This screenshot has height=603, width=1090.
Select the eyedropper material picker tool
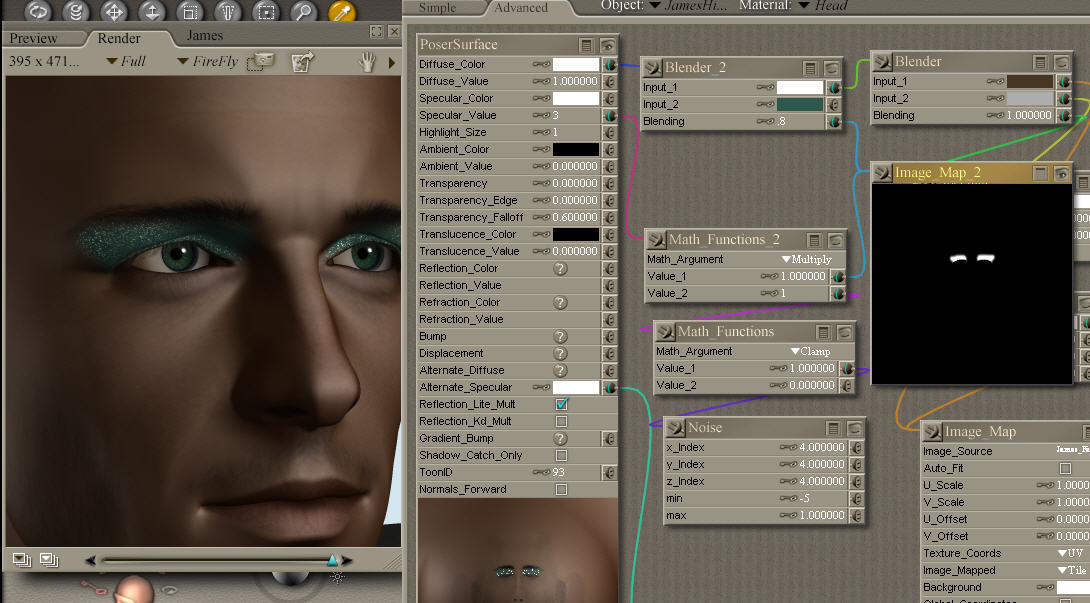(342, 12)
